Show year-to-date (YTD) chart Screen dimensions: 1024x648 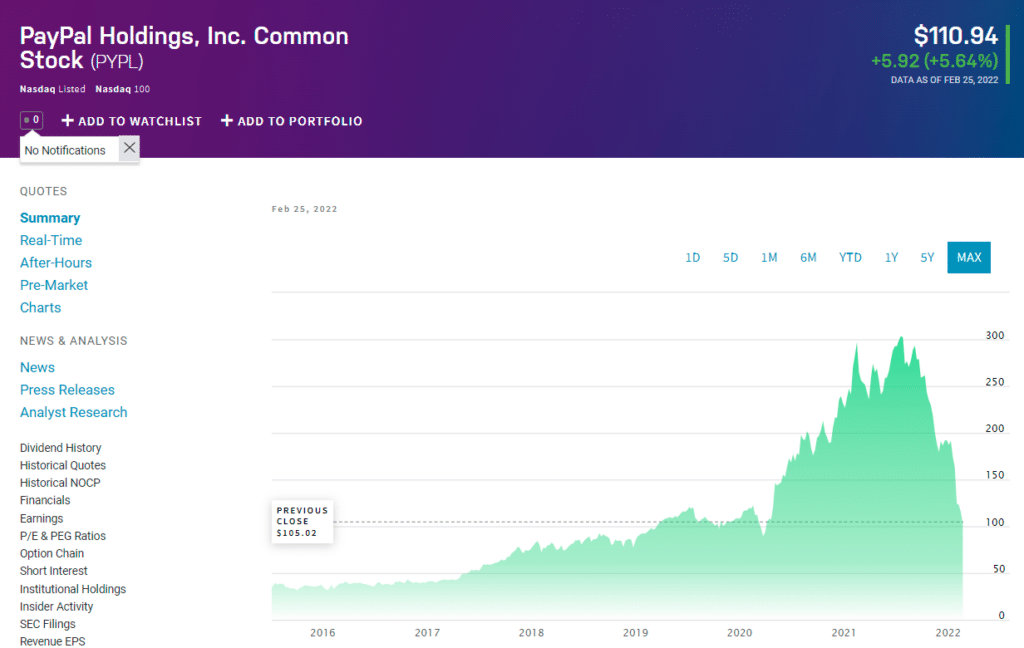tap(850, 257)
